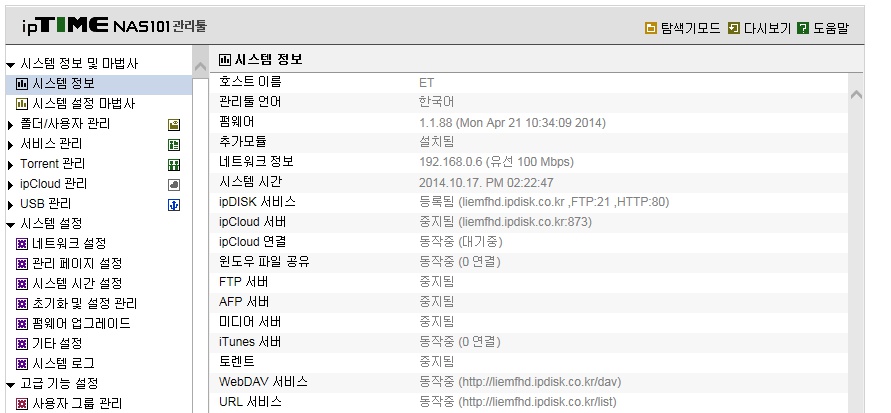Image resolution: width=891 pixels, height=413 pixels.
Task: Open 시스템 로그 page
Action: coord(64,363)
